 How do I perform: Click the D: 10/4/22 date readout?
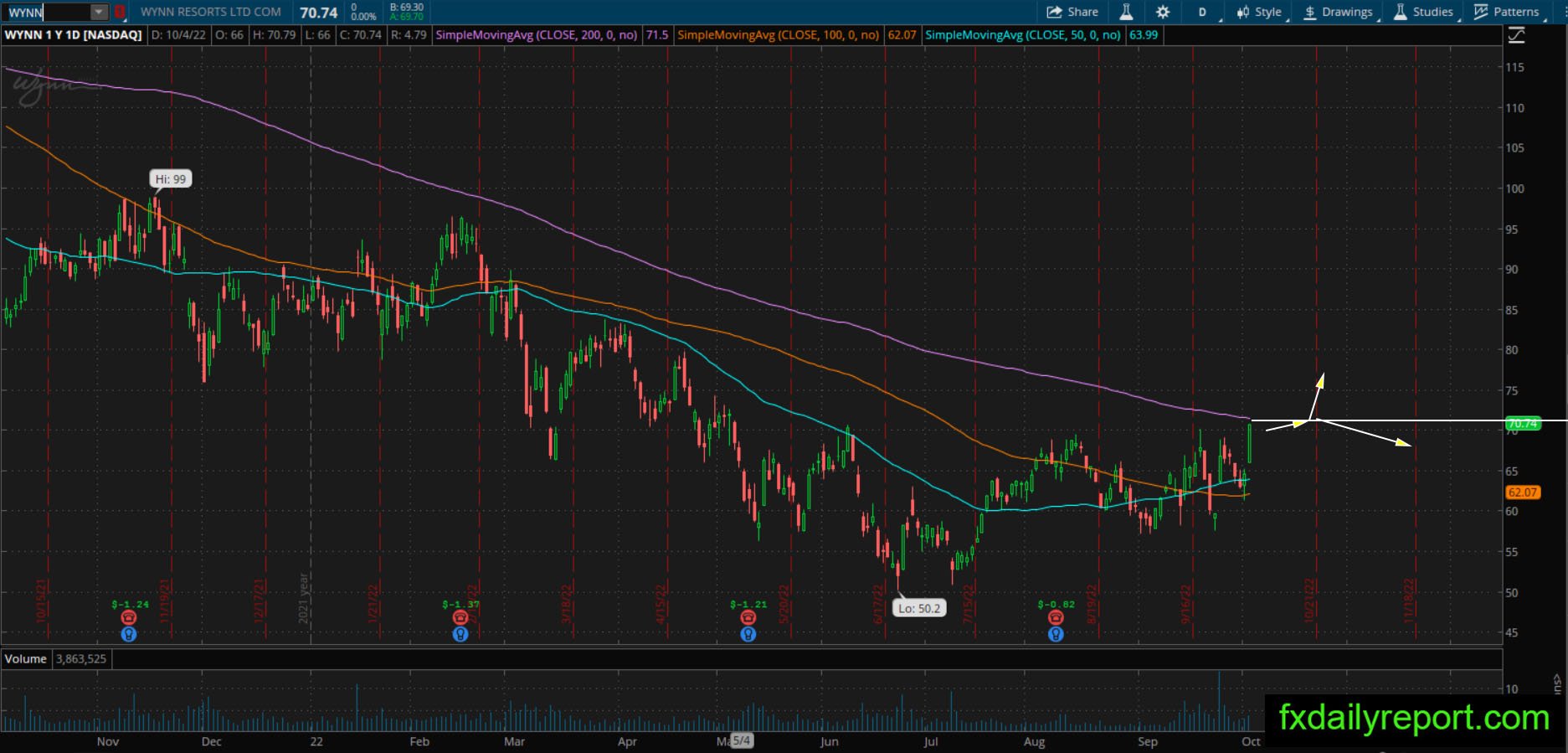178,35
